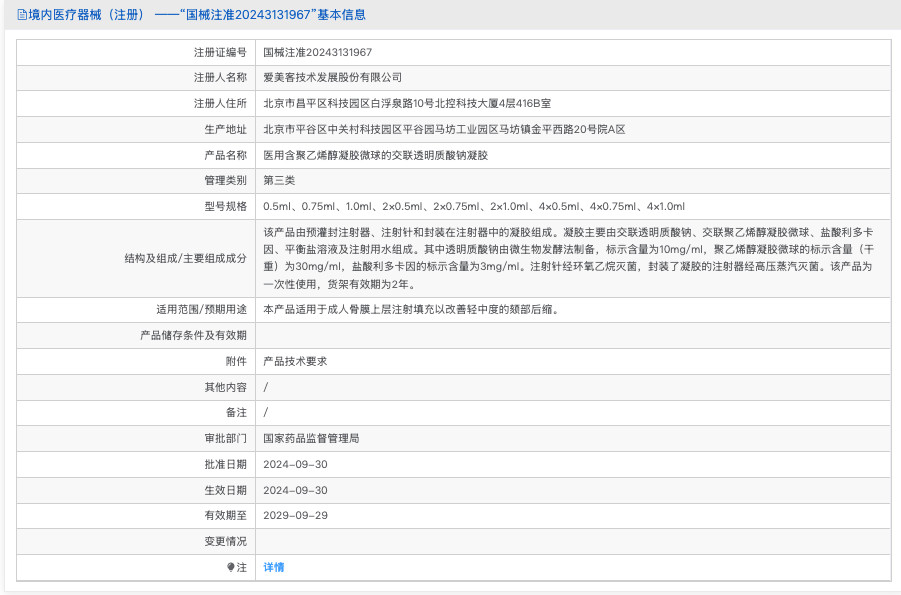Screen dimensions: 901x595
Task: Click the 管理类别 value 第三类
Action: (283, 181)
